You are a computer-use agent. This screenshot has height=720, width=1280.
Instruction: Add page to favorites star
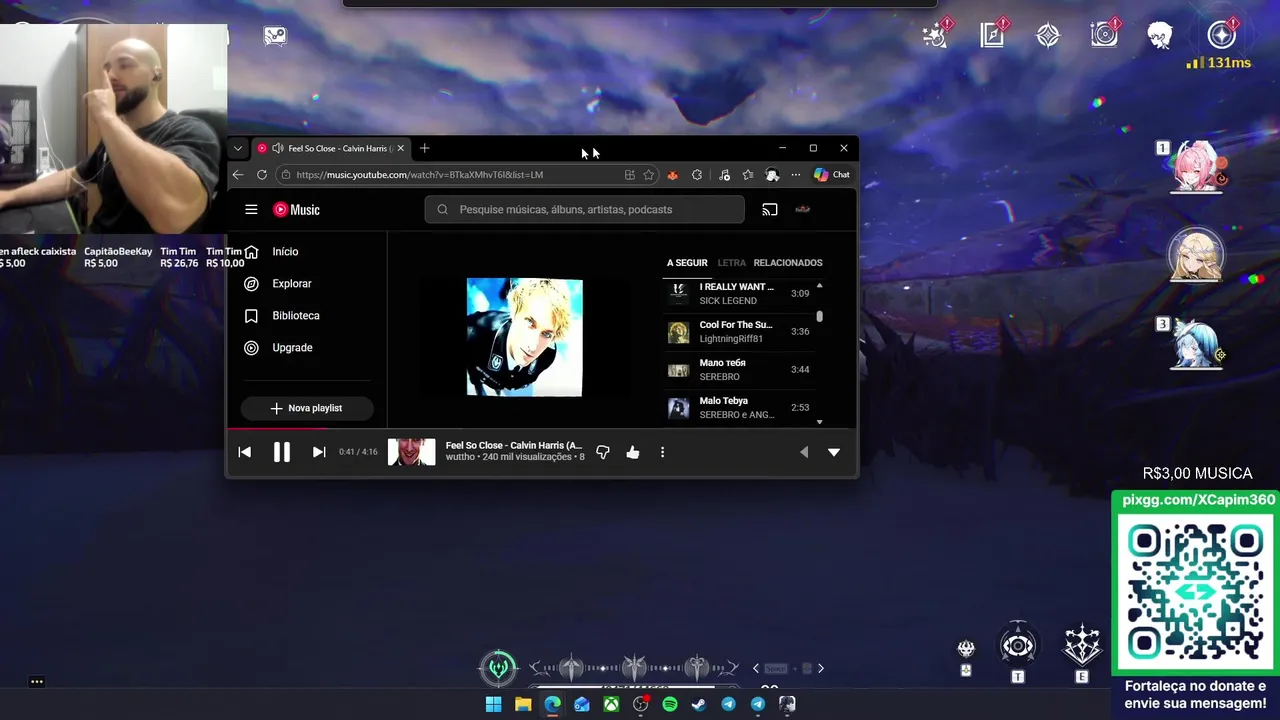tap(649, 175)
